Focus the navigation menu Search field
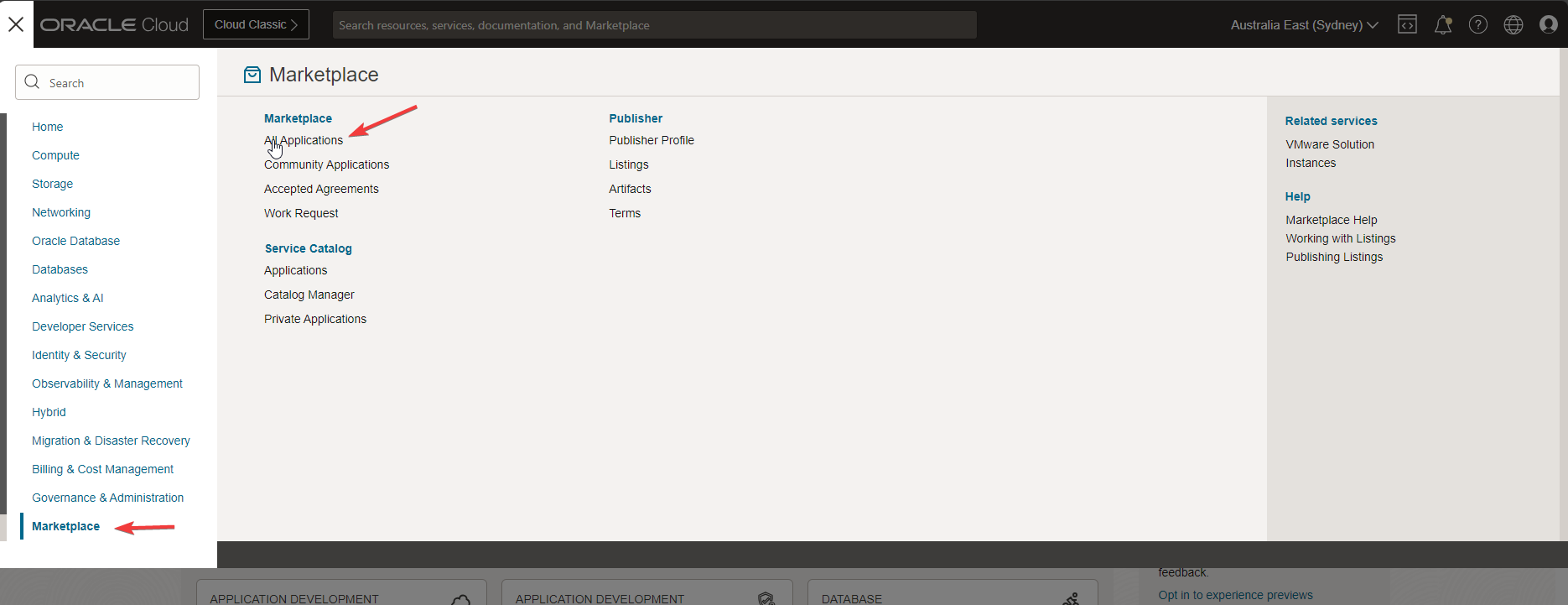 pyautogui.click(x=107, y=82)
